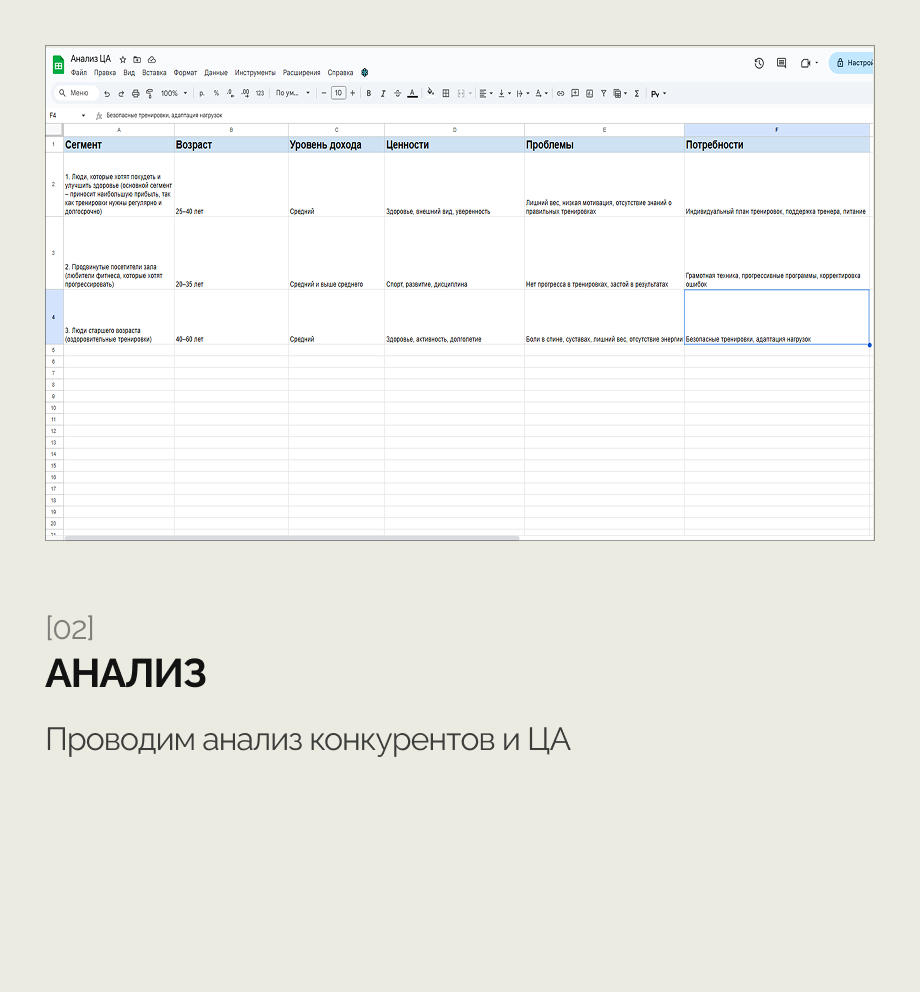Check the cloud save status icon

(x=152, y=59)
